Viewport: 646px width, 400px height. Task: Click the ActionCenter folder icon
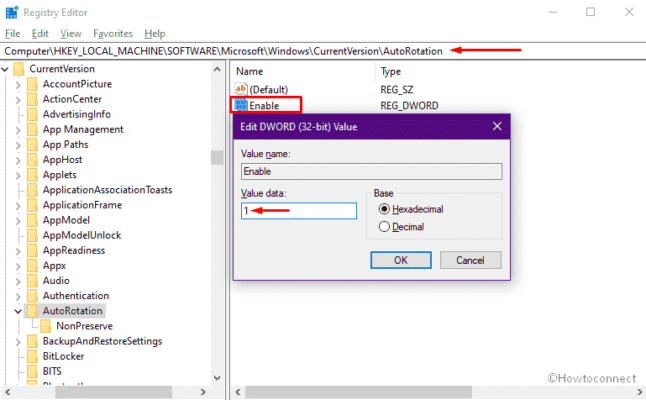point(32,99)
